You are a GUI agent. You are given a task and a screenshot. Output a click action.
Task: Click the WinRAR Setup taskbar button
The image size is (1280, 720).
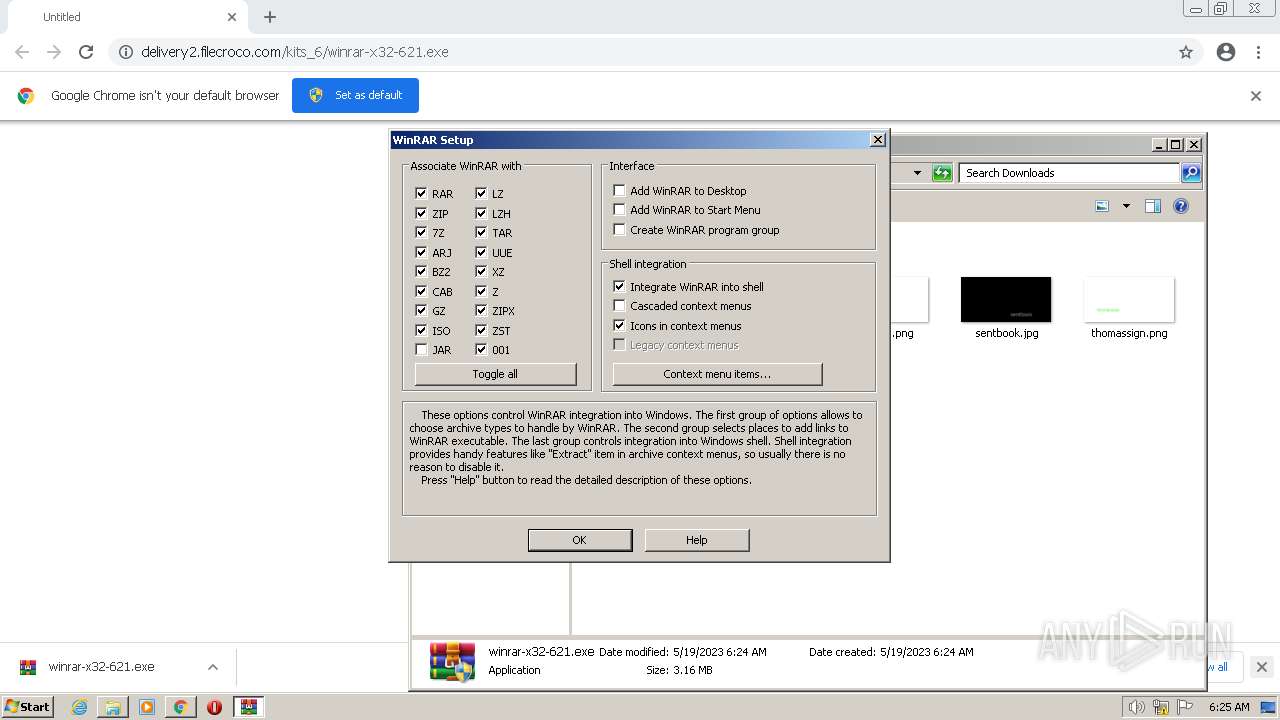pos(249,707)
